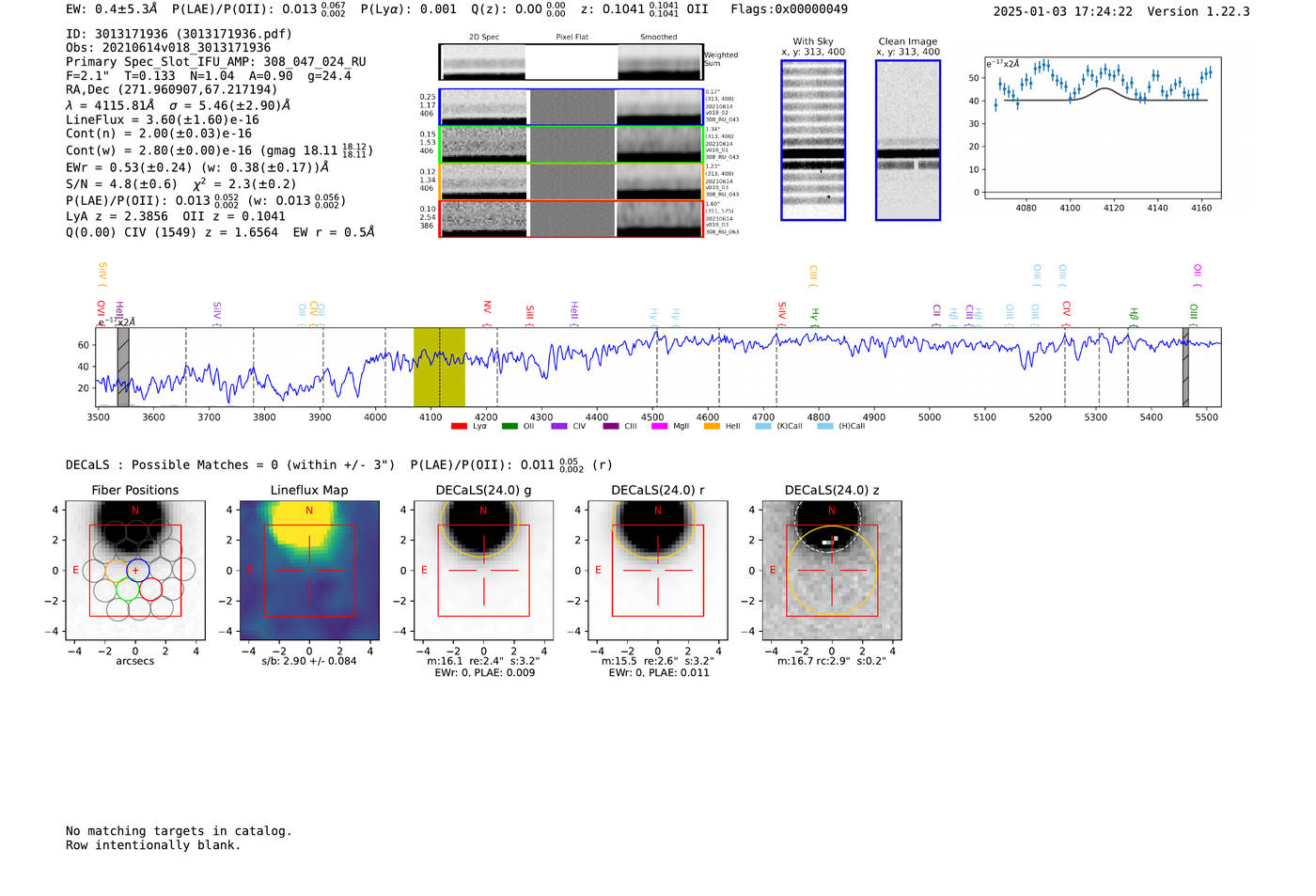Click the magenta OII marker at top right

[x=1197, y=275]
